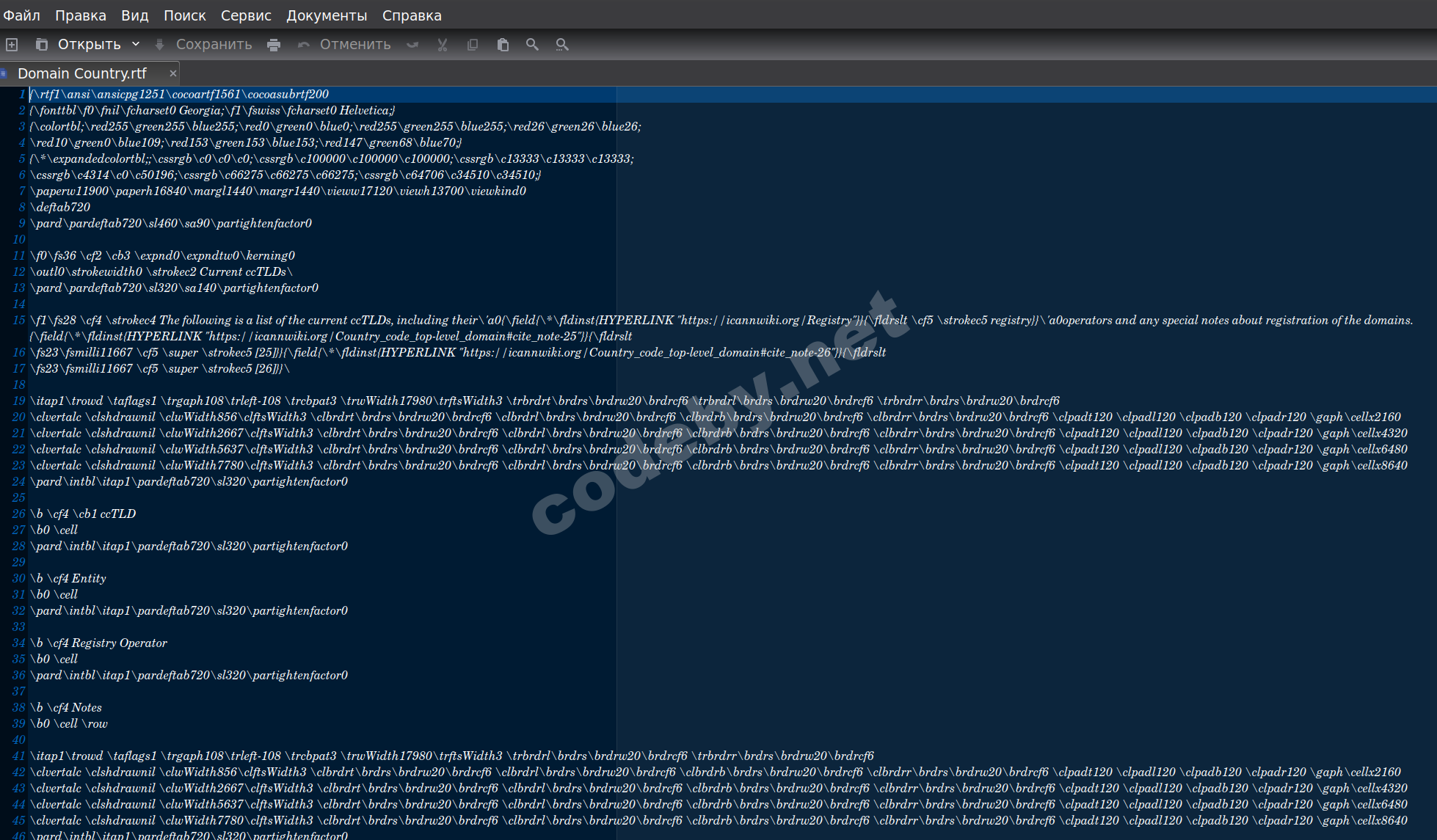Click the '\b \cf4 Registry Operator' line
Viewport: 1437px width, 840px height.
(98, 643)
